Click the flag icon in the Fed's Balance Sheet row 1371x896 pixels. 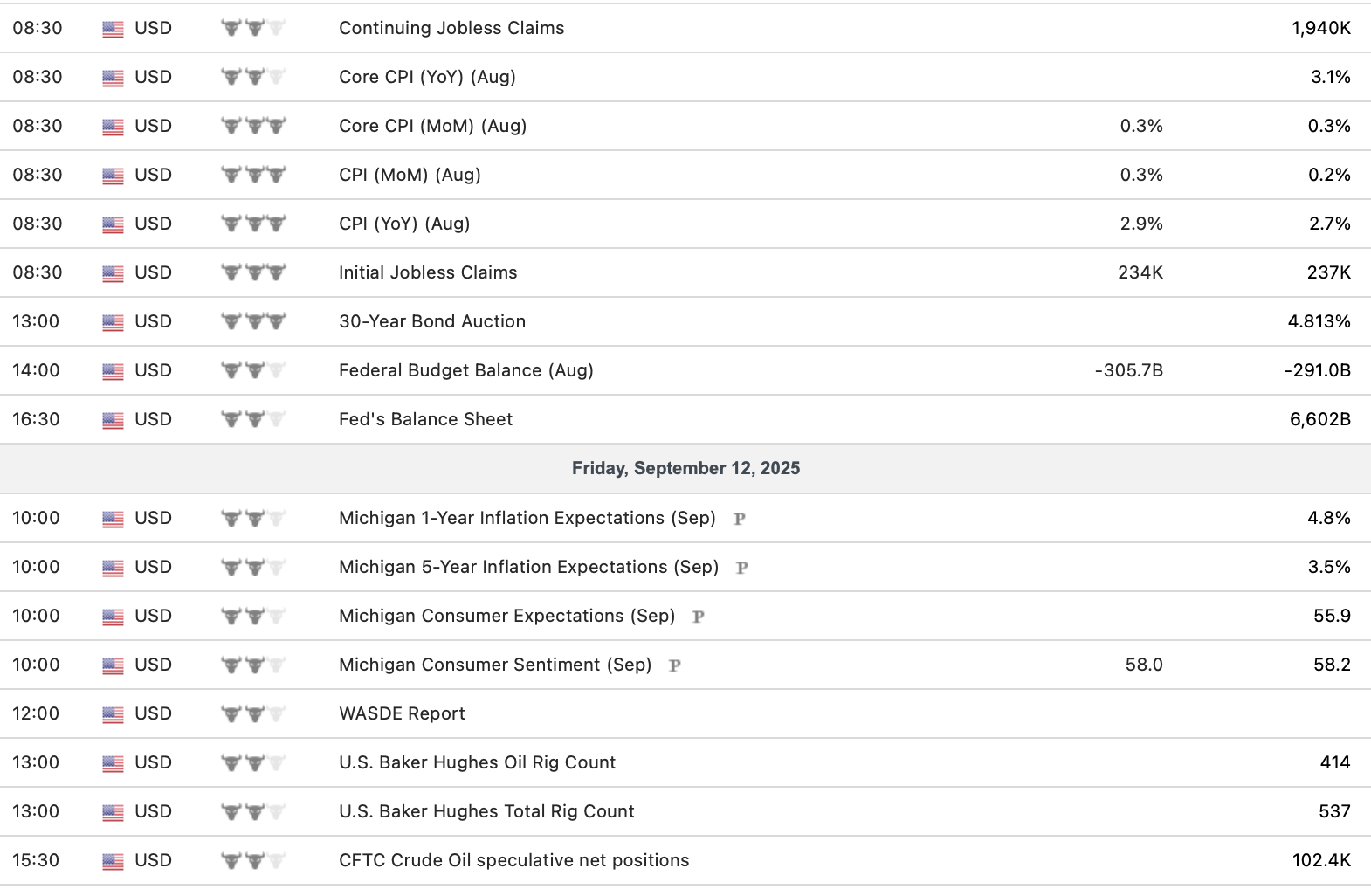[x=113, y=420]
